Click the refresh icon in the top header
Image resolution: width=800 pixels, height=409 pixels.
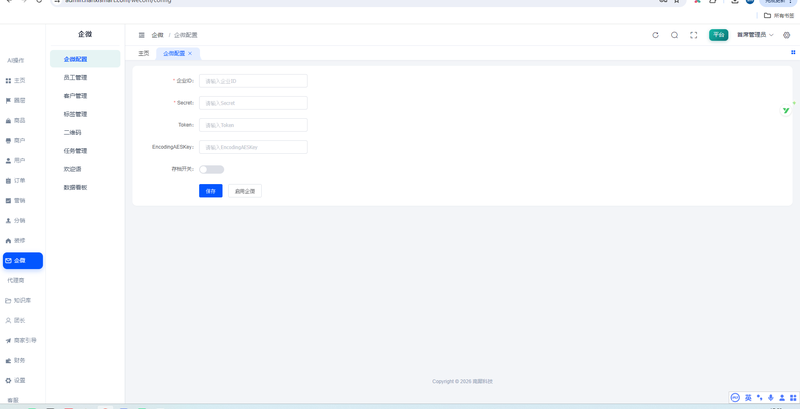(x=656, y=35)
